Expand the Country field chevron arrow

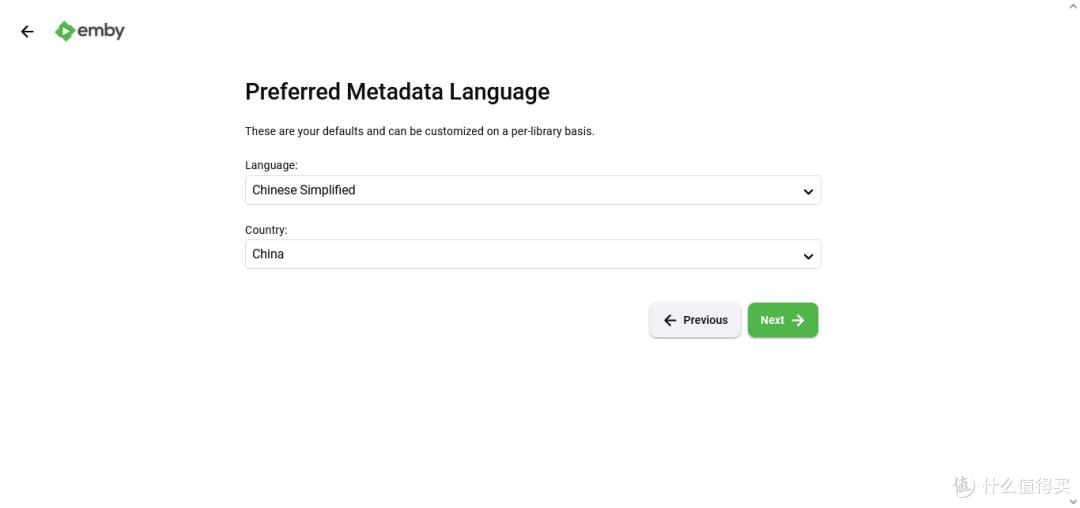[x=808, y=256]
